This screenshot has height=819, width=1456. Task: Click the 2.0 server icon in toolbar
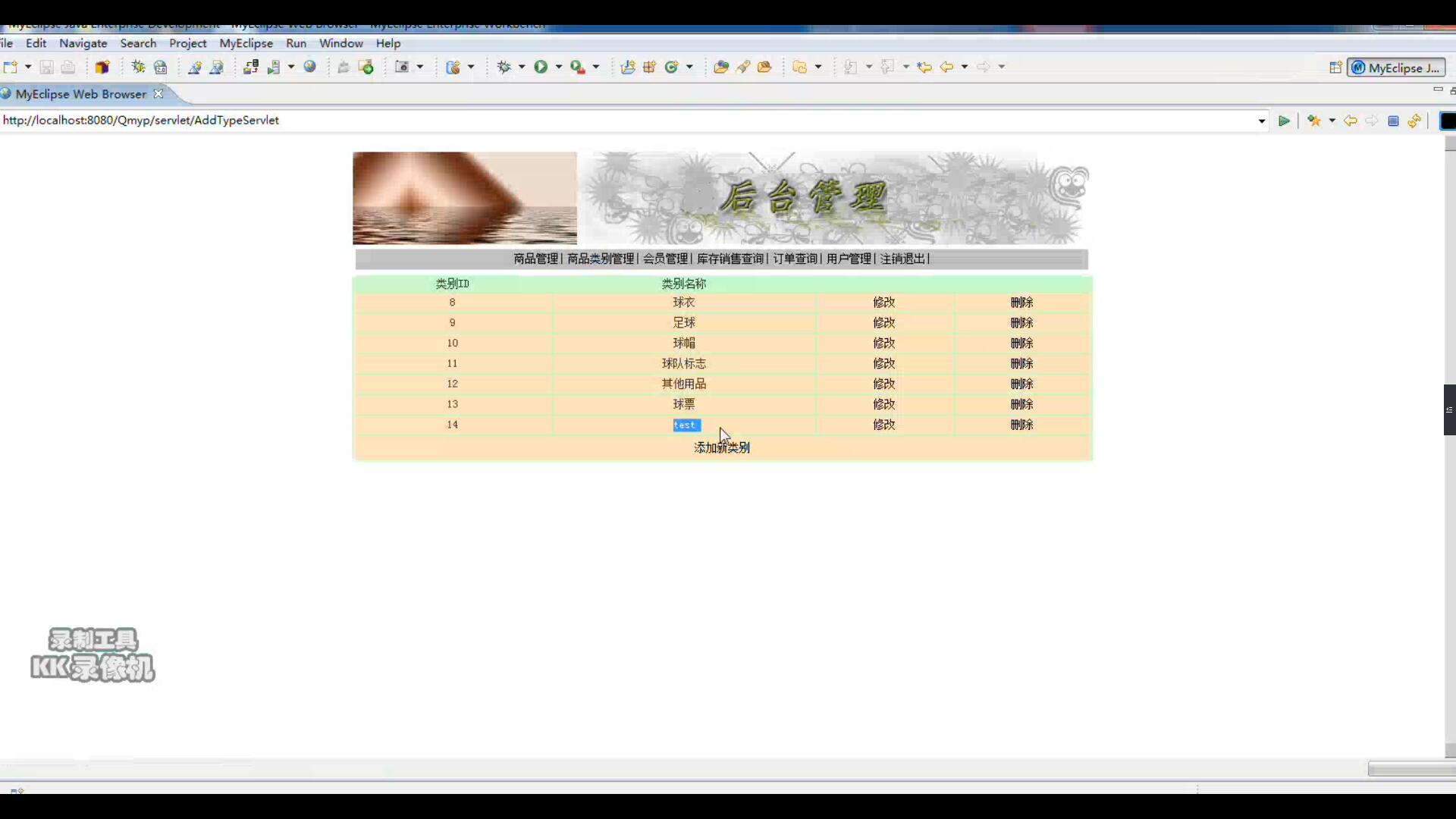click(161, 67)
